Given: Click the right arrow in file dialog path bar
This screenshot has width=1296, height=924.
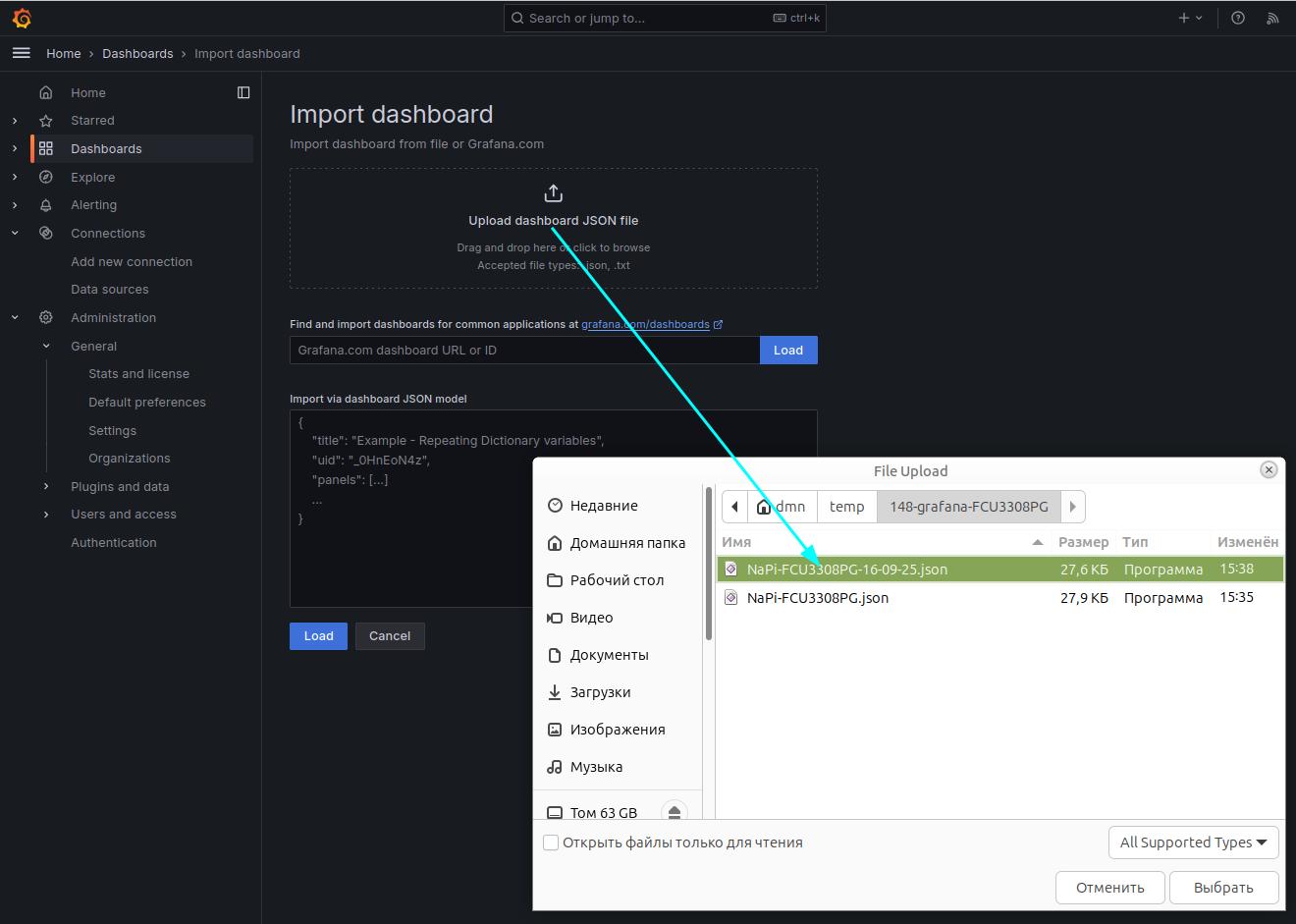Looking at the screenshot, I should [x=1072, y=507].
